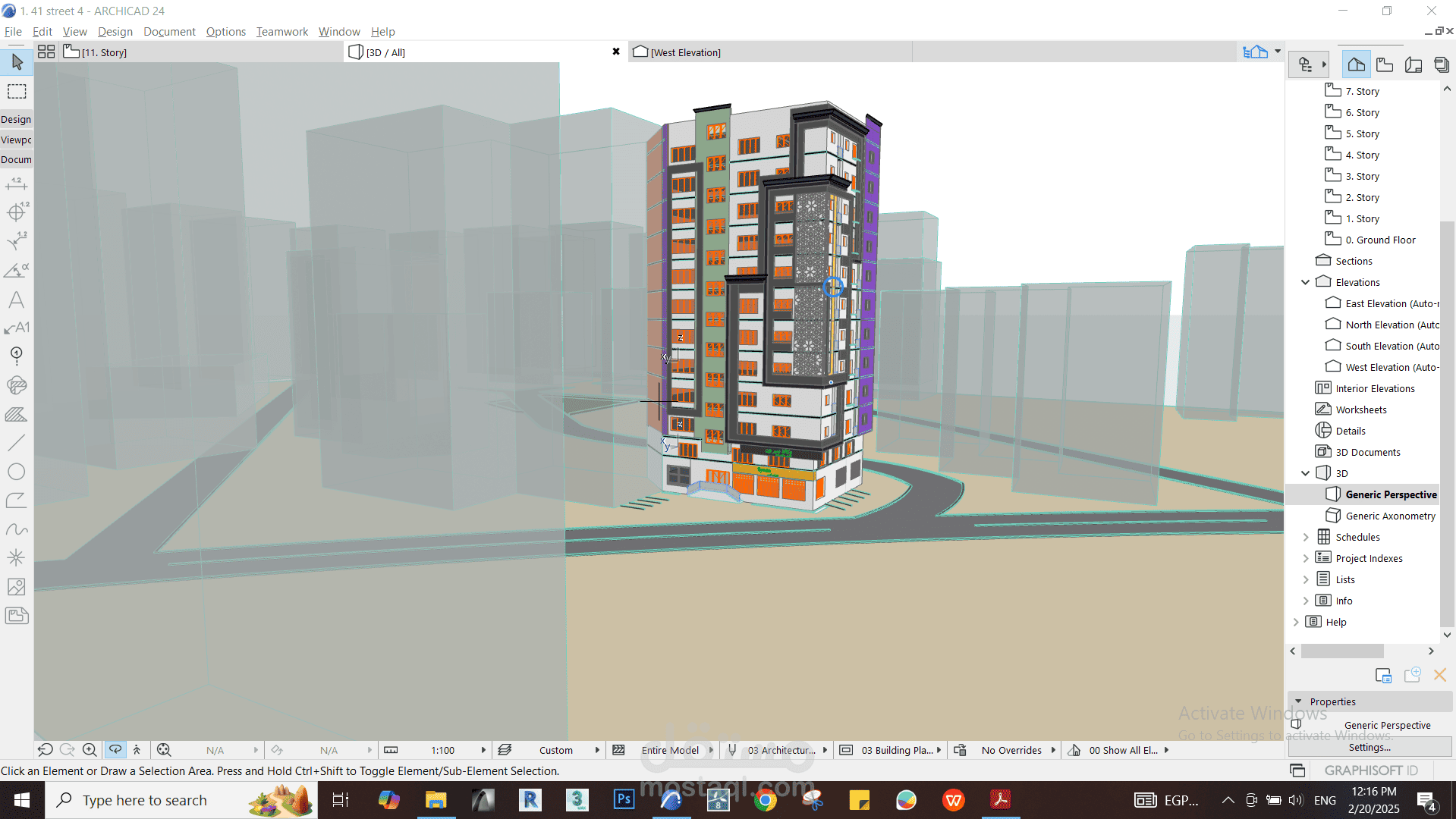Viewport: 1456px width, 819px height.
Task: Open the Photoshop taskbar icon
Action: point(624,800)
